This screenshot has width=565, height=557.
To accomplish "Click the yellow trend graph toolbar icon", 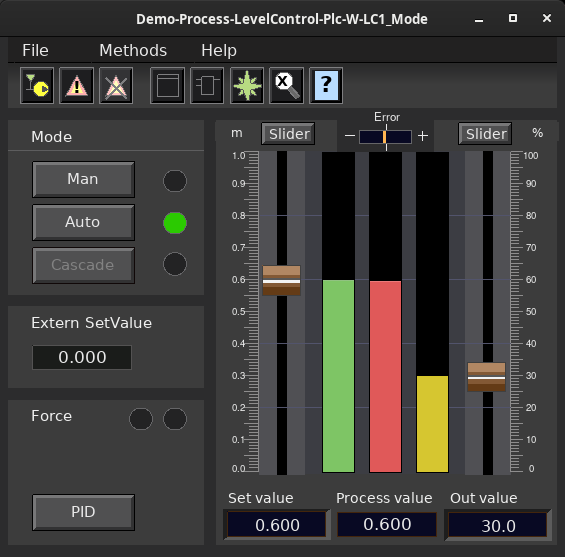I will (x=37, y=85).
